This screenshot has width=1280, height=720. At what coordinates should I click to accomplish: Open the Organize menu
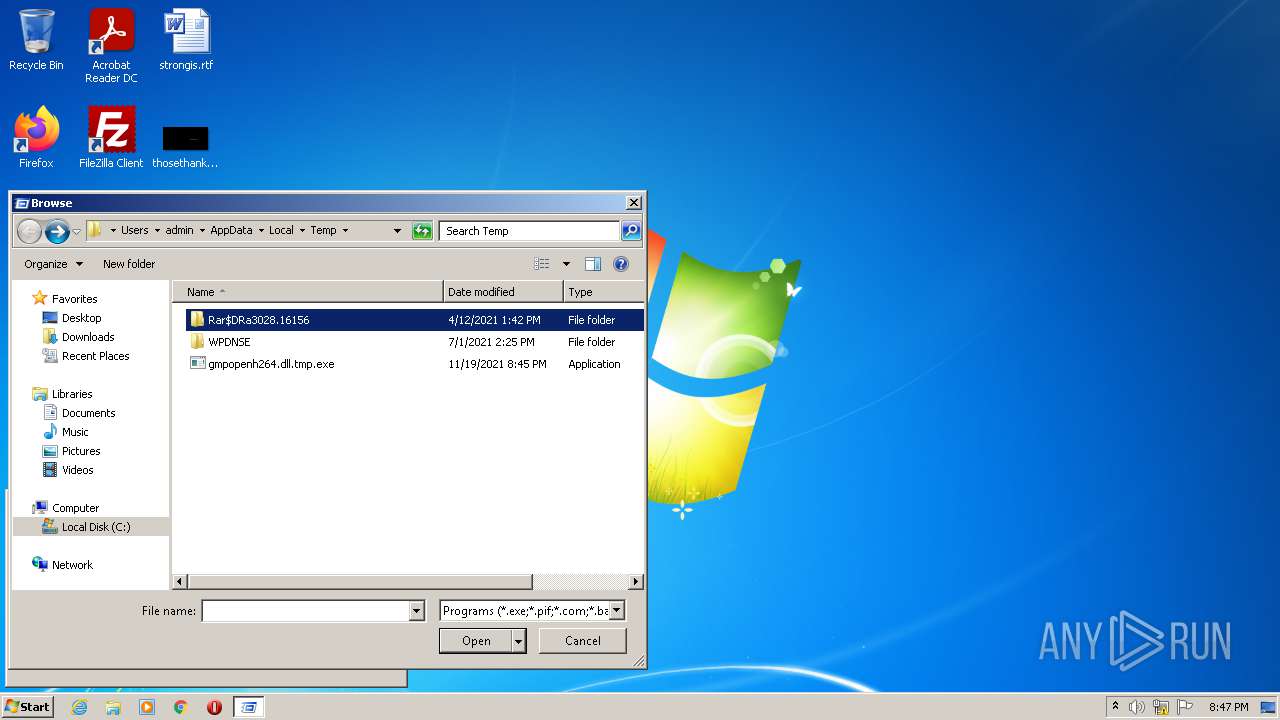(54, 264)
